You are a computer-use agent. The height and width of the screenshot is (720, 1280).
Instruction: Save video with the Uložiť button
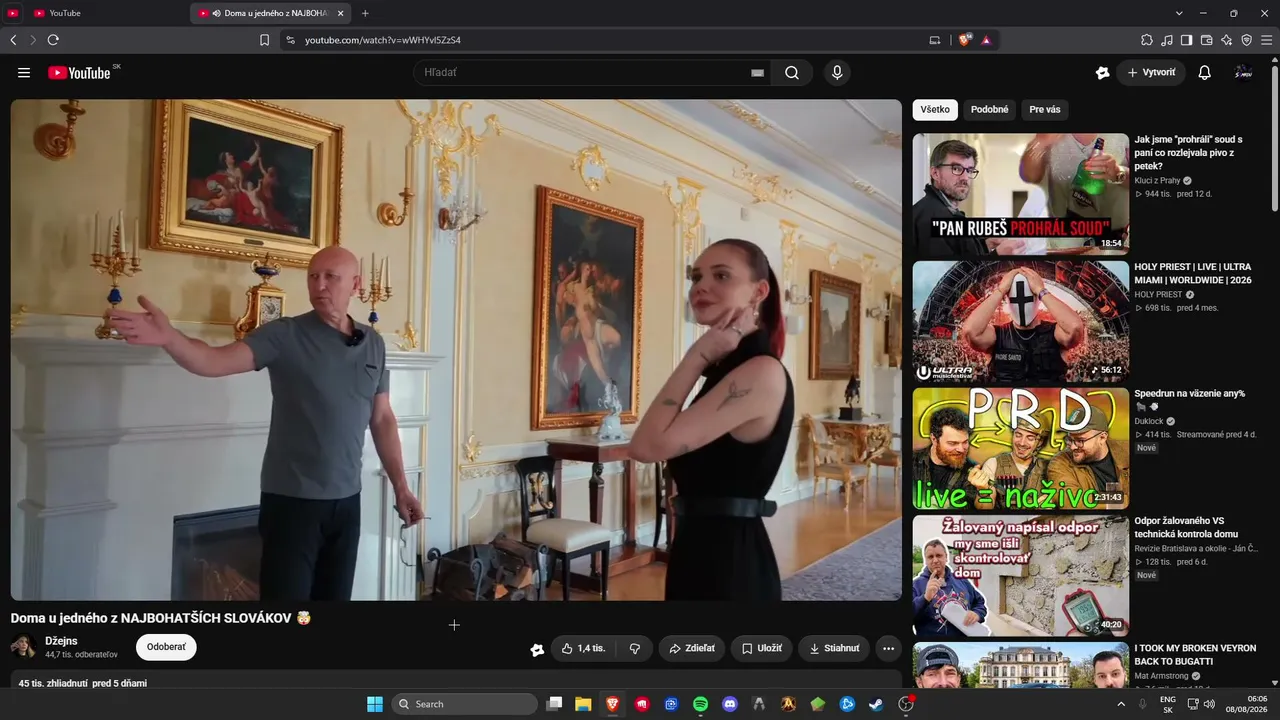coord(762,648)
